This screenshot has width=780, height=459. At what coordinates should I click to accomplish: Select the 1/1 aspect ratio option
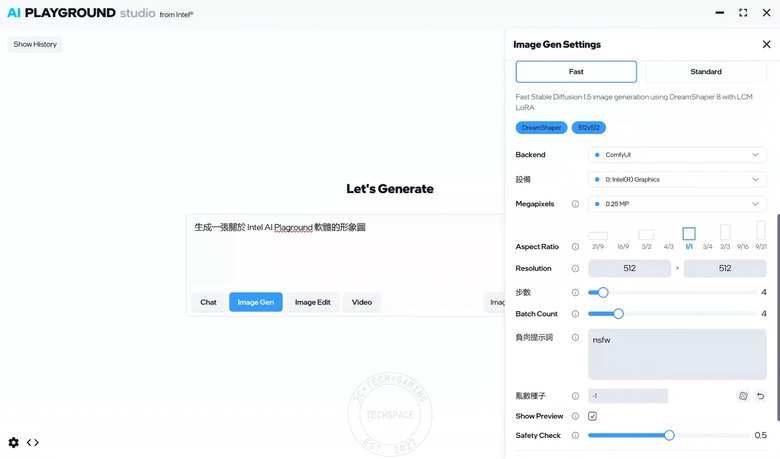[x=689, y=238]
